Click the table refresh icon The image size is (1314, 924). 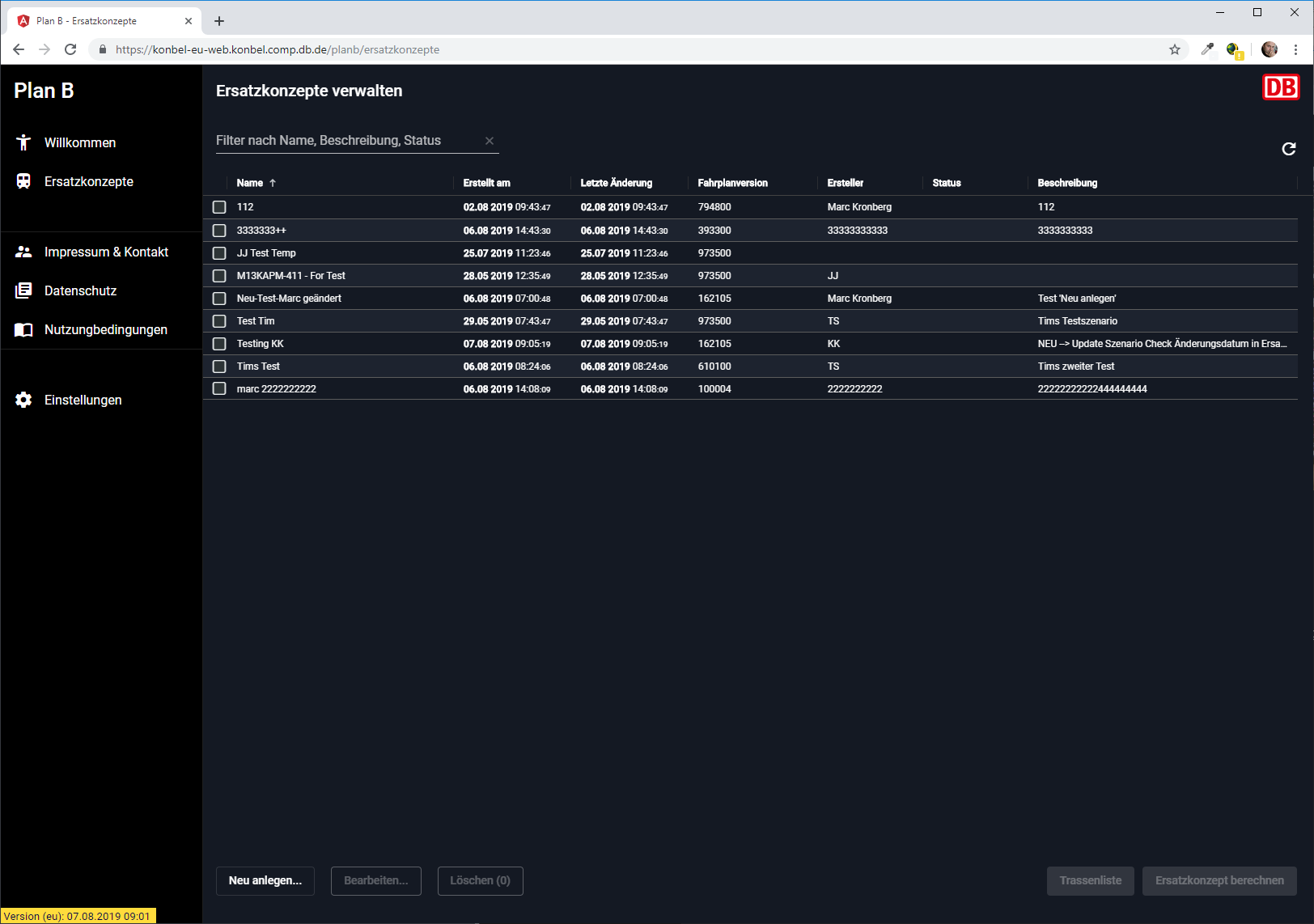[1289, 149]
